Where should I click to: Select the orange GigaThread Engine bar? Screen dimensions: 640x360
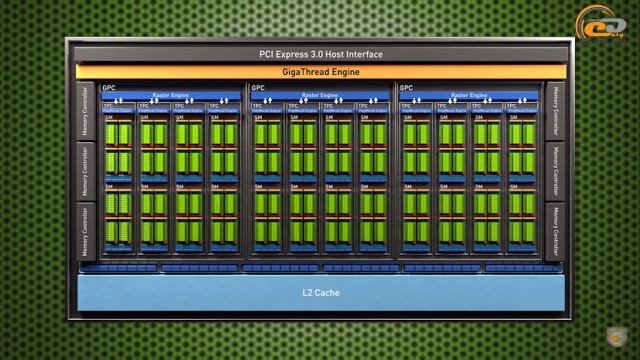pyautogui.click(x=321, y=72)
